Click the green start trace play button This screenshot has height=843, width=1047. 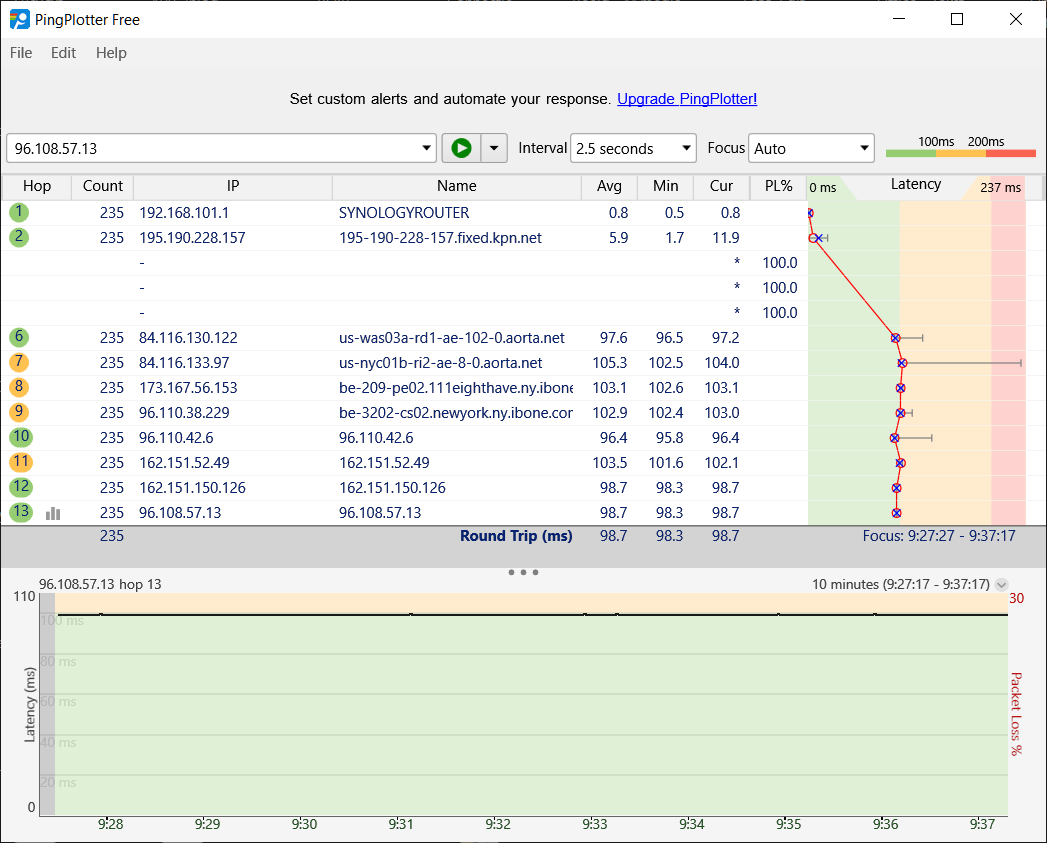click(460, 148)
